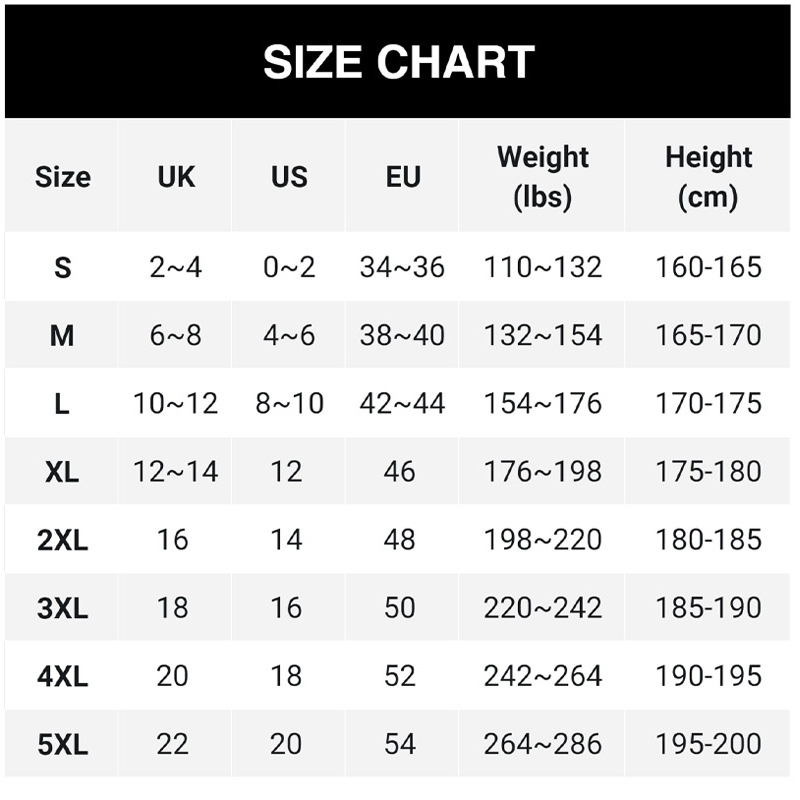
Task: Select the XL size row label
Action: click(x=62, y=471)
